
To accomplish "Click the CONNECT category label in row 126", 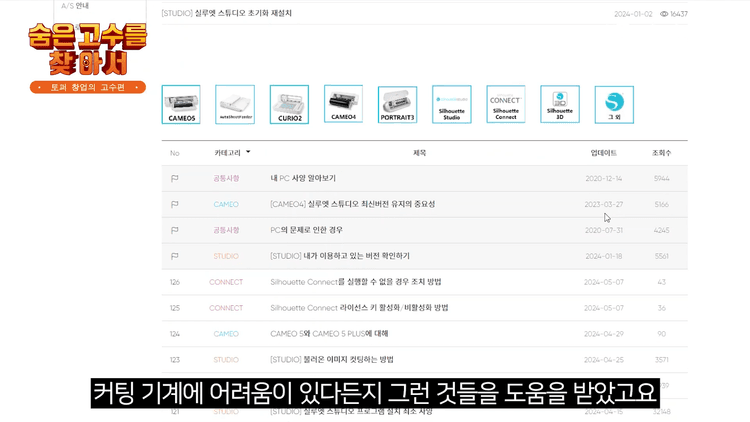I will (x=226, y=282).
